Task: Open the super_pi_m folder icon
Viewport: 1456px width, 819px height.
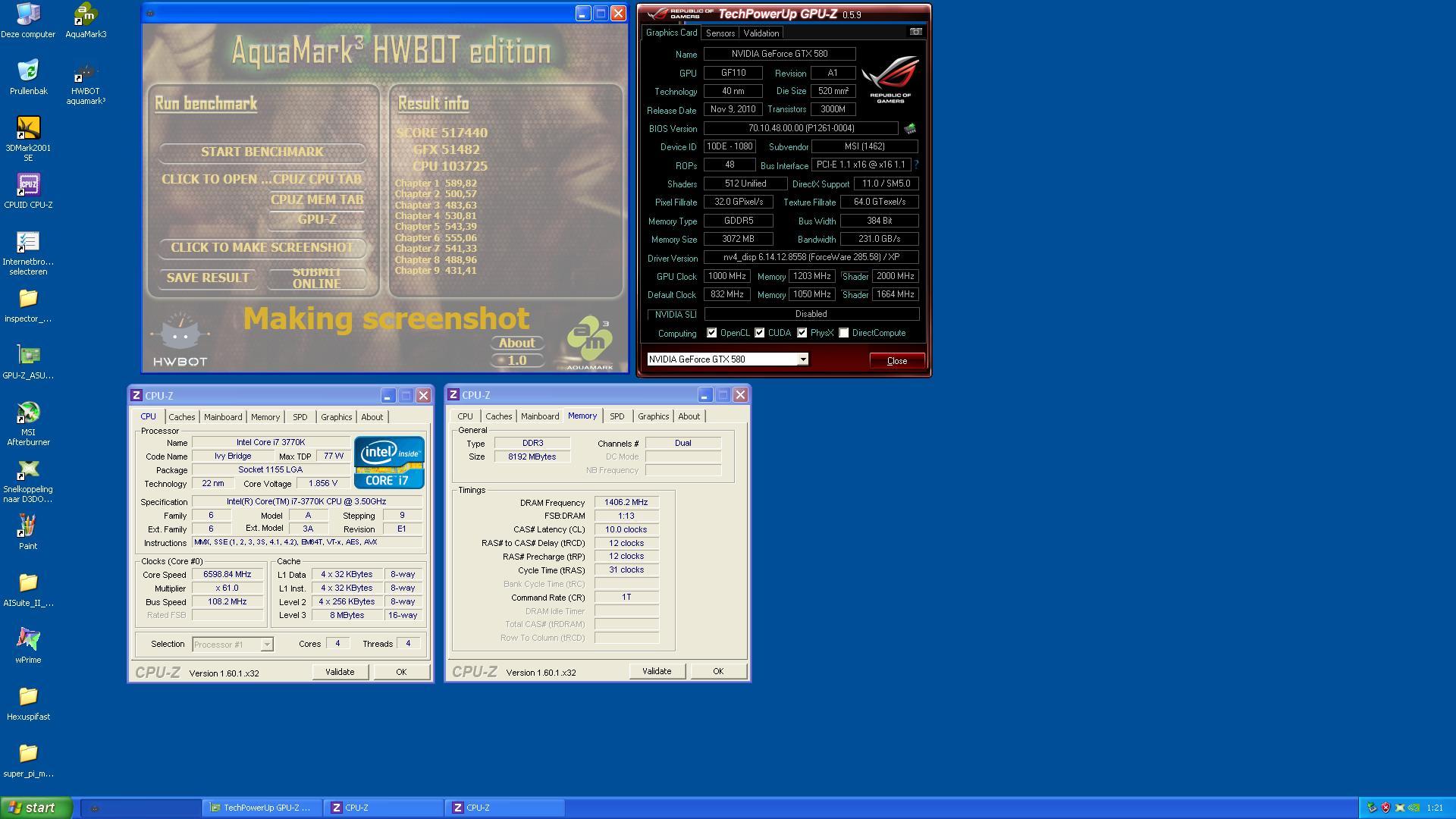Action: tap(28, 760)
